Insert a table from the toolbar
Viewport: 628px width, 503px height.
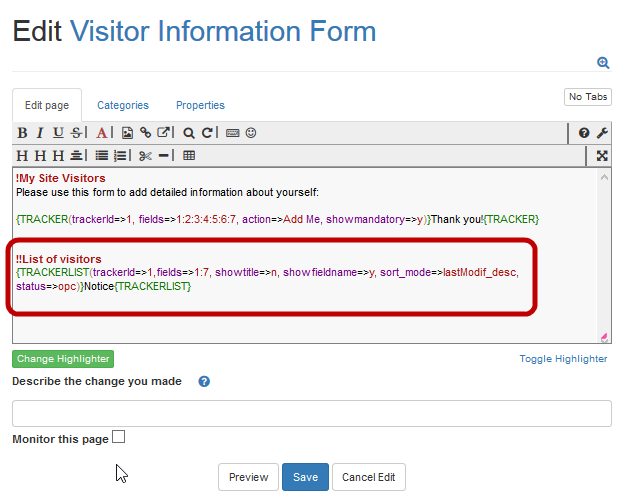[189, 155]
